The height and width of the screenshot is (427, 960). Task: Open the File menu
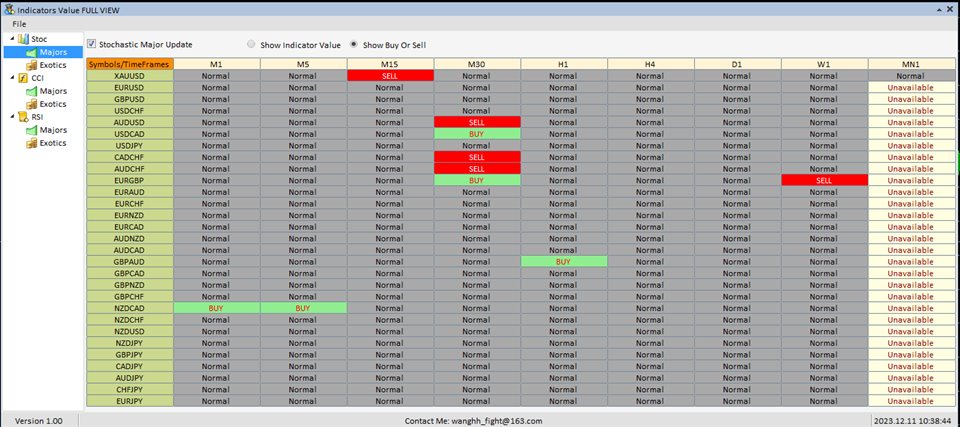19,24
